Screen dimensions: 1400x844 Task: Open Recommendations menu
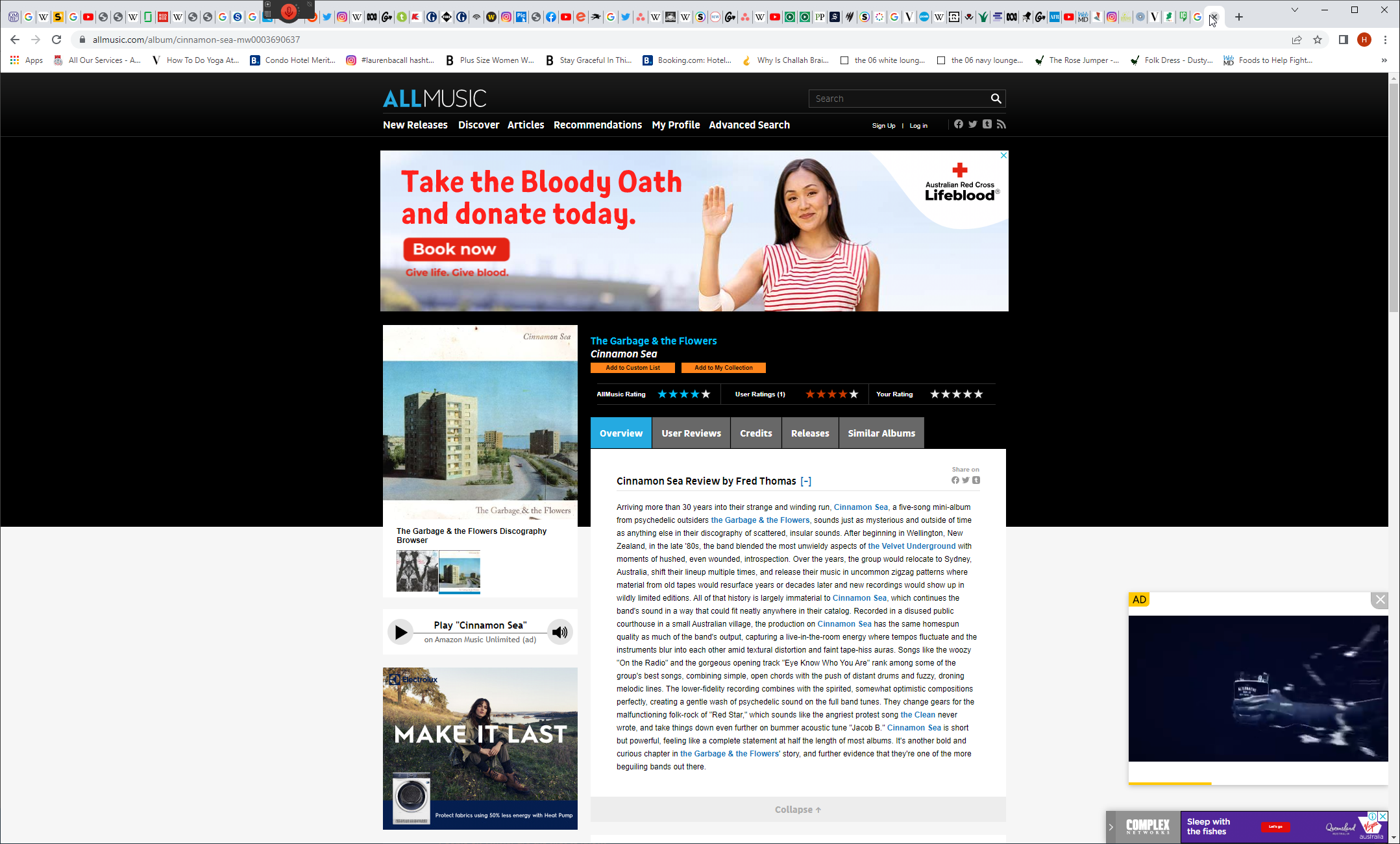click(x=598, y=125)
